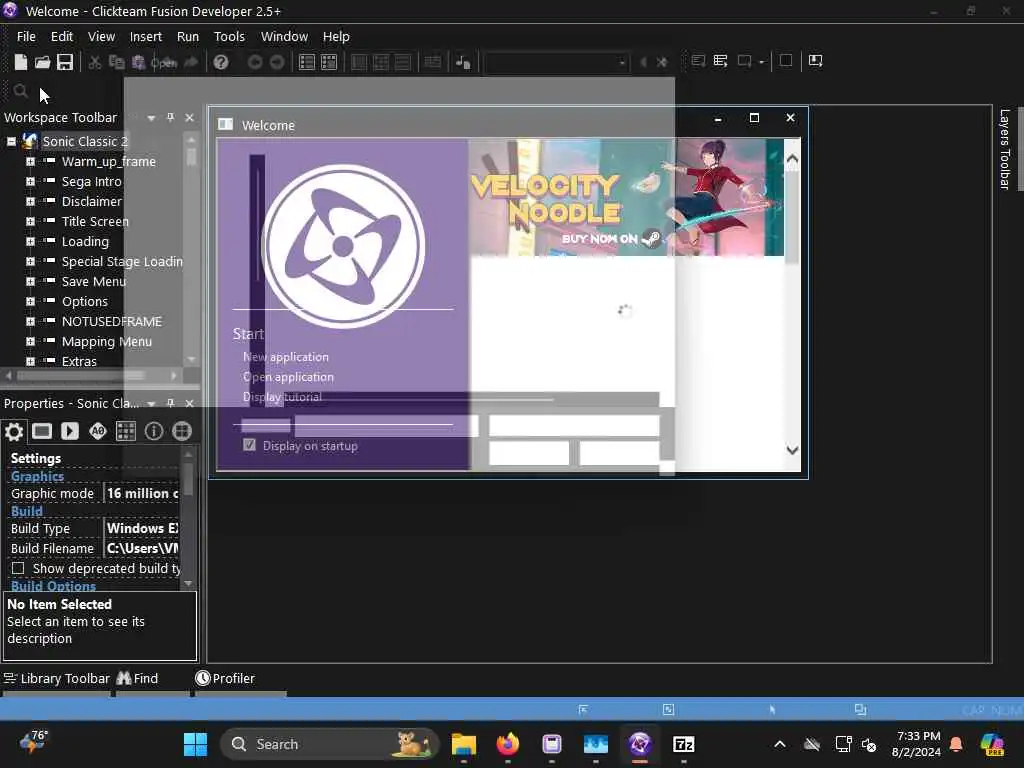Image resolution: width=1024 pixels, height=768 pixels.
Task: Click the Layers Toolbar vertical tab
Action: [x=1004, y=150]
